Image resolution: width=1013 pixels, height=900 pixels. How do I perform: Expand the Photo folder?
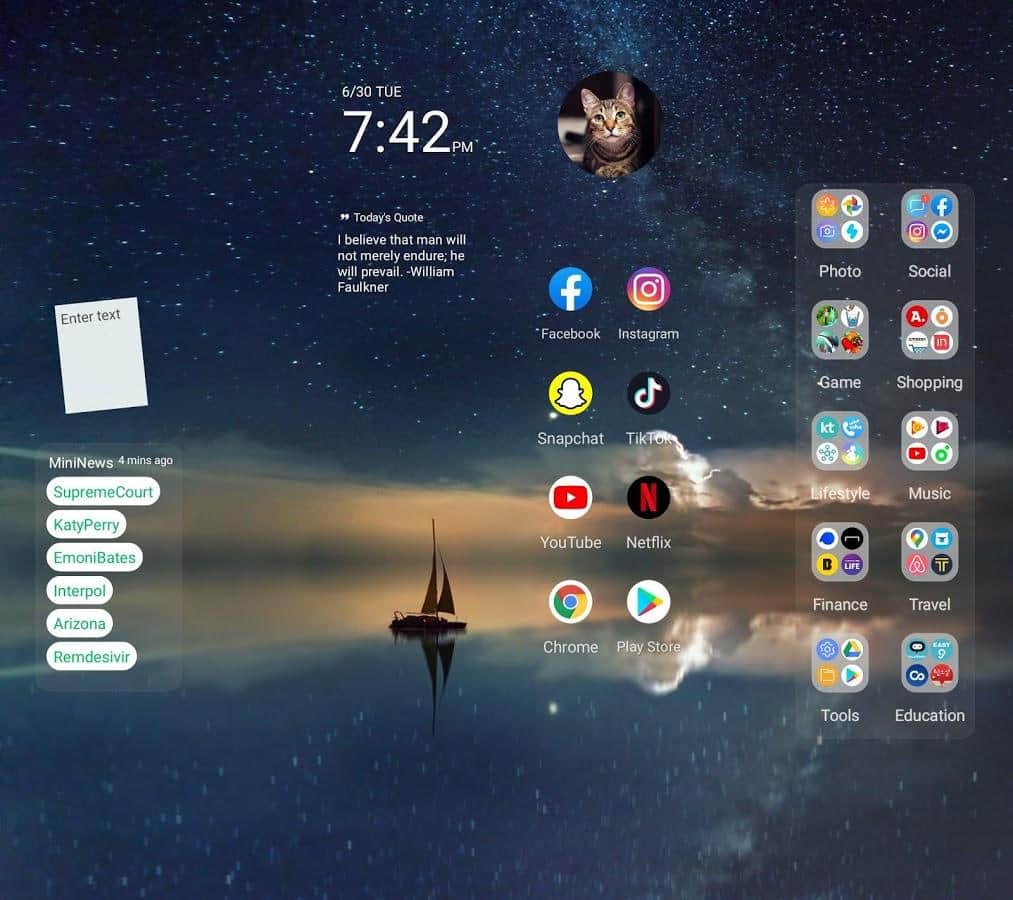tap(840, 220)
